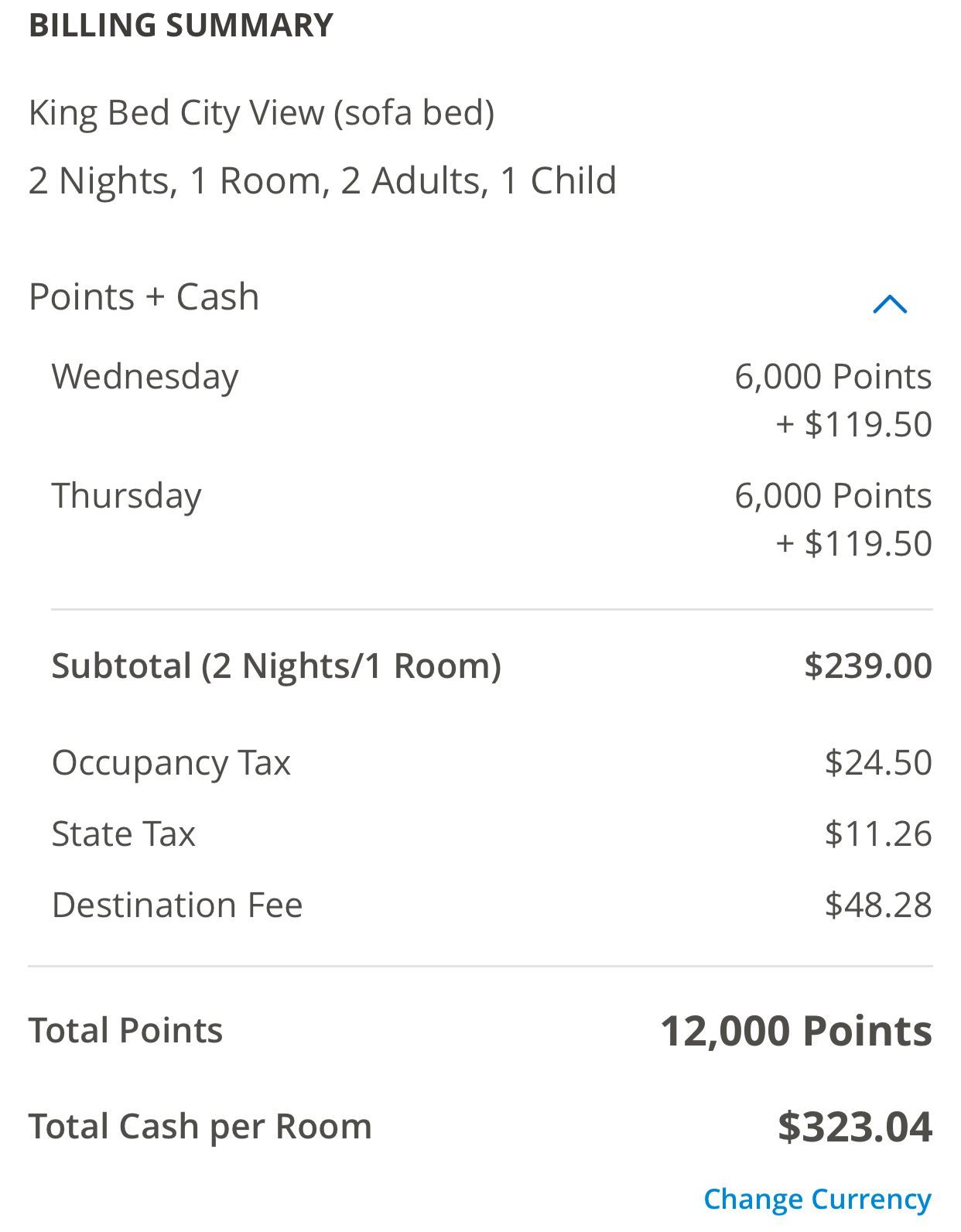Click the Billing Summary heading
Viewport: 961px width, 1232px height.
click(181, 26)
